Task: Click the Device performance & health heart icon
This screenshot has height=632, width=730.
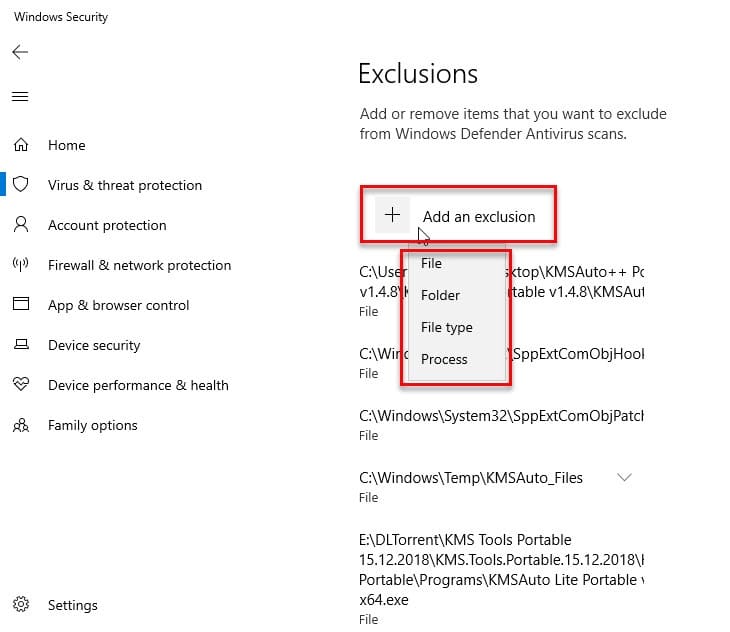Action: click(21, 384)
